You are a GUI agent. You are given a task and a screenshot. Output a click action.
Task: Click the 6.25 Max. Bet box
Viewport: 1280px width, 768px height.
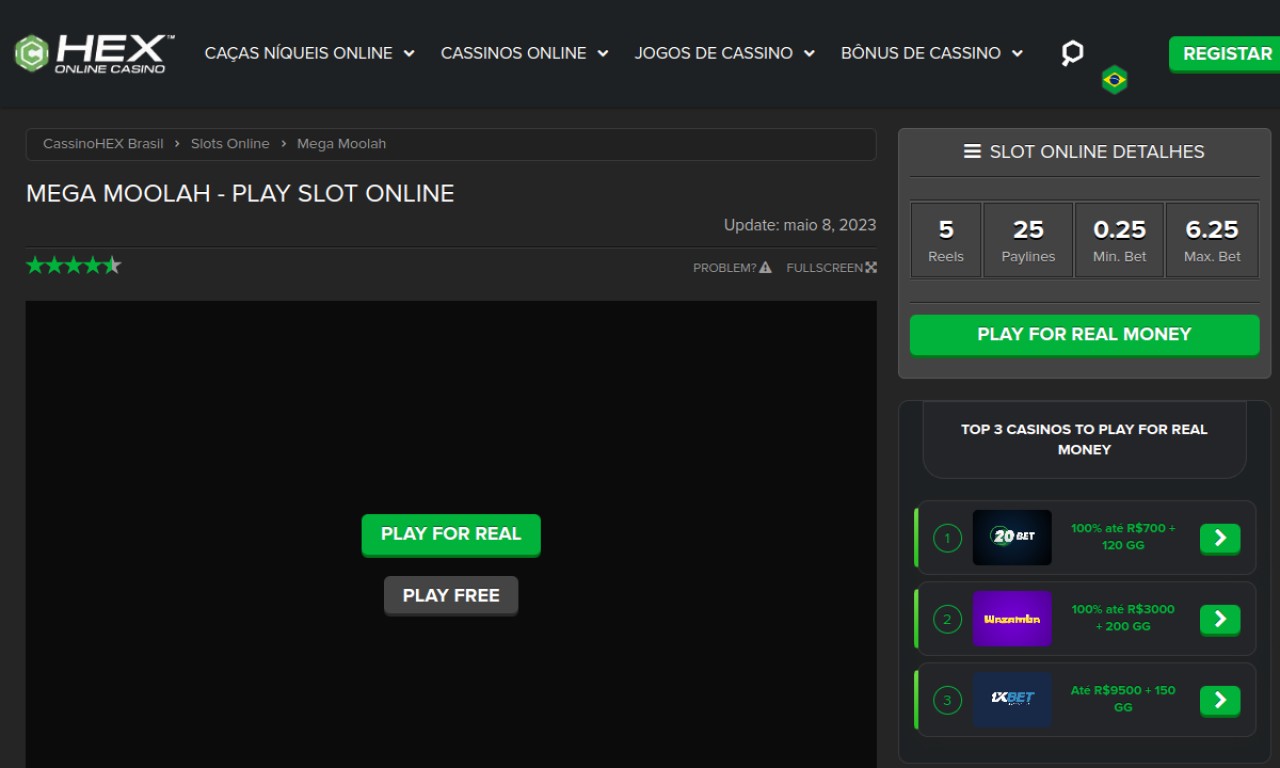click(1212, 240)
